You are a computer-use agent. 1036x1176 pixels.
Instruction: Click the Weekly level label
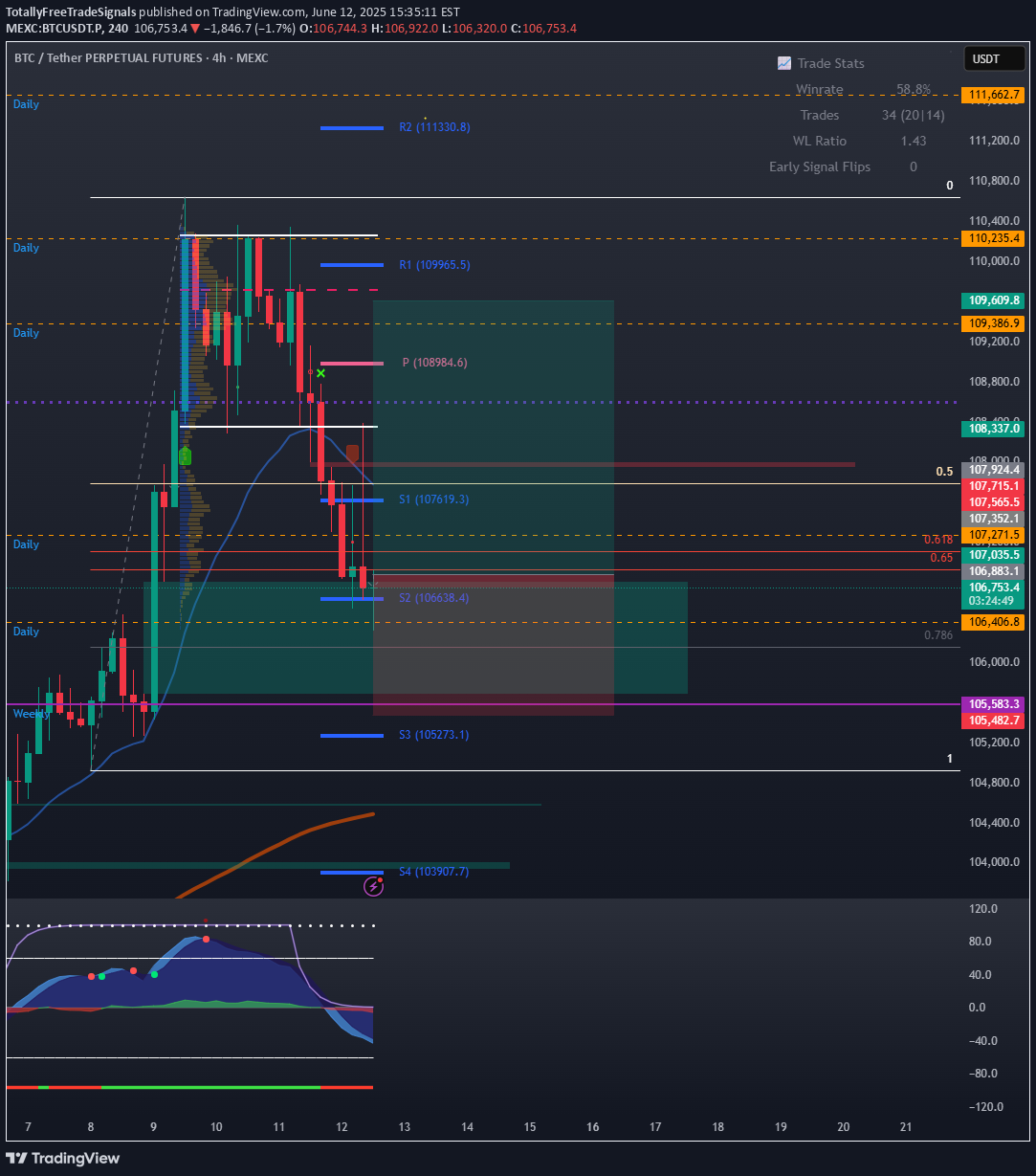[30, 714]
